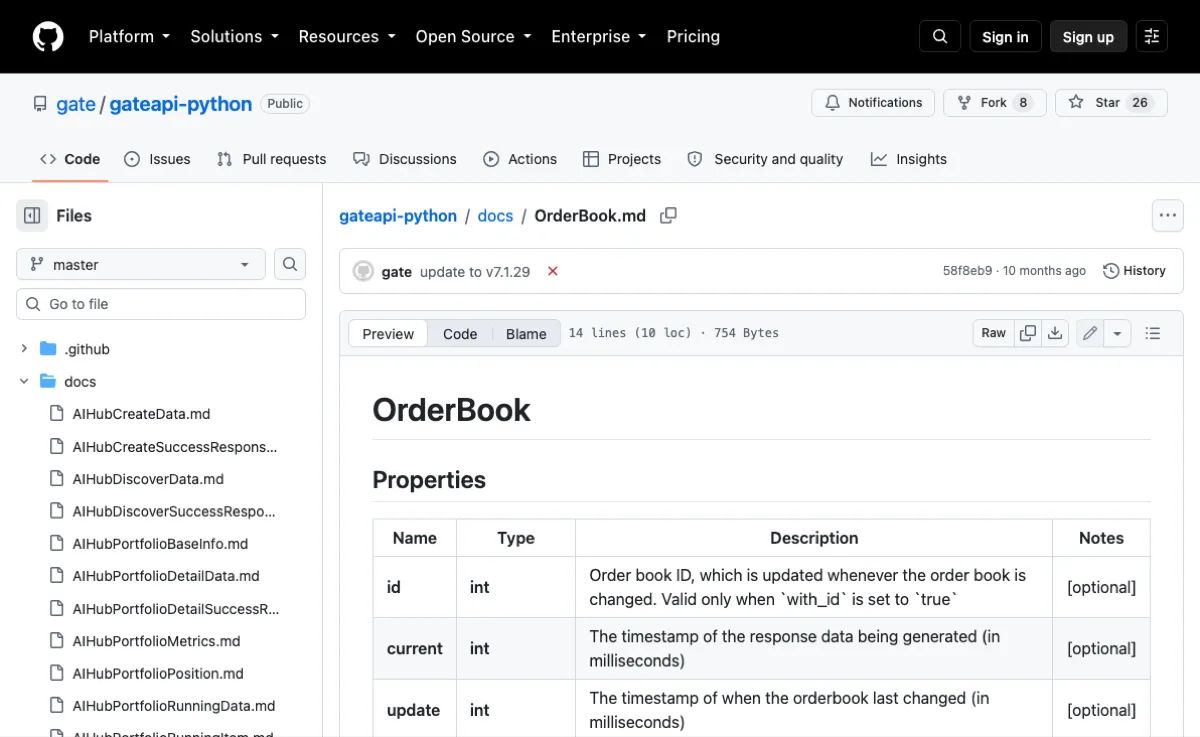The image size is (1200, 737).
Task: Expand the .github folder chevron
Action: tap(24, 349)
